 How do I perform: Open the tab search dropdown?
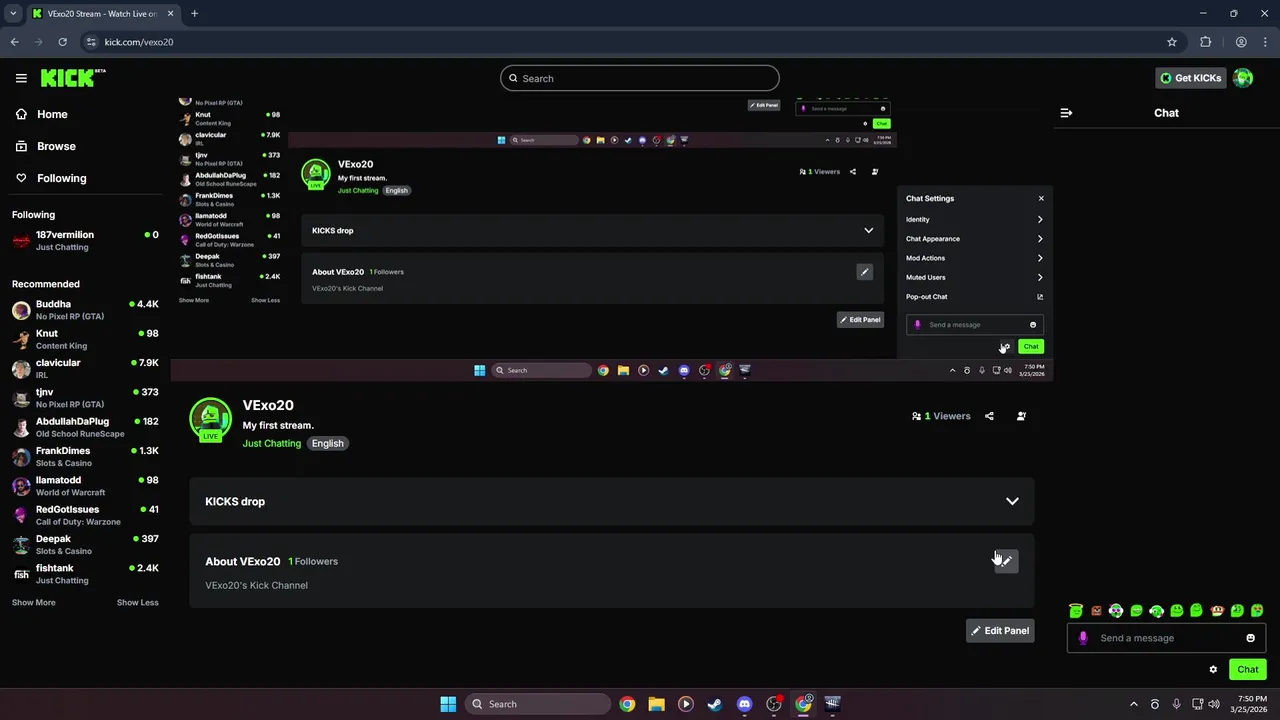click(13, 14)
